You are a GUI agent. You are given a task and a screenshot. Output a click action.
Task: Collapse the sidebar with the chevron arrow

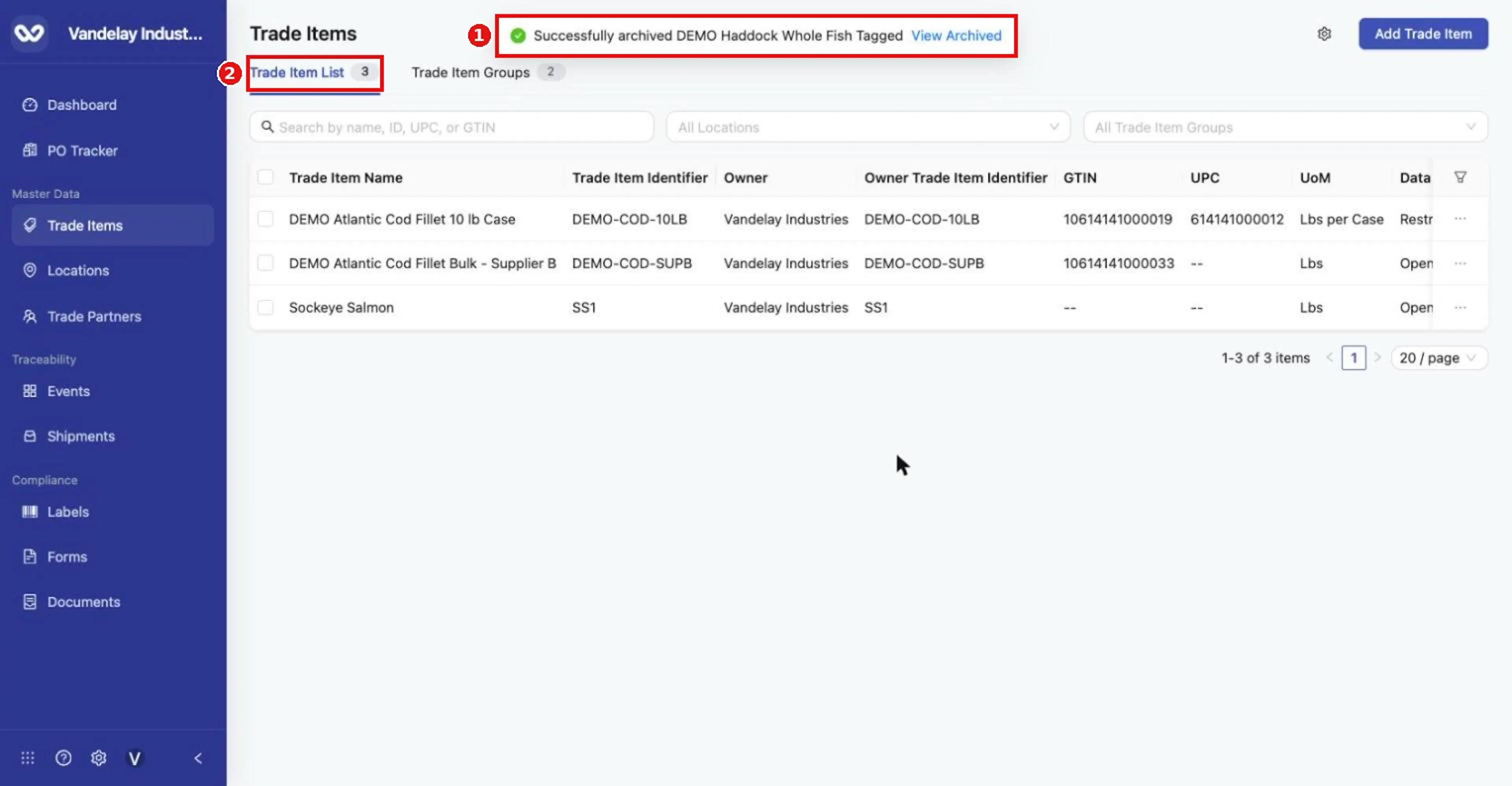point(198,758)
